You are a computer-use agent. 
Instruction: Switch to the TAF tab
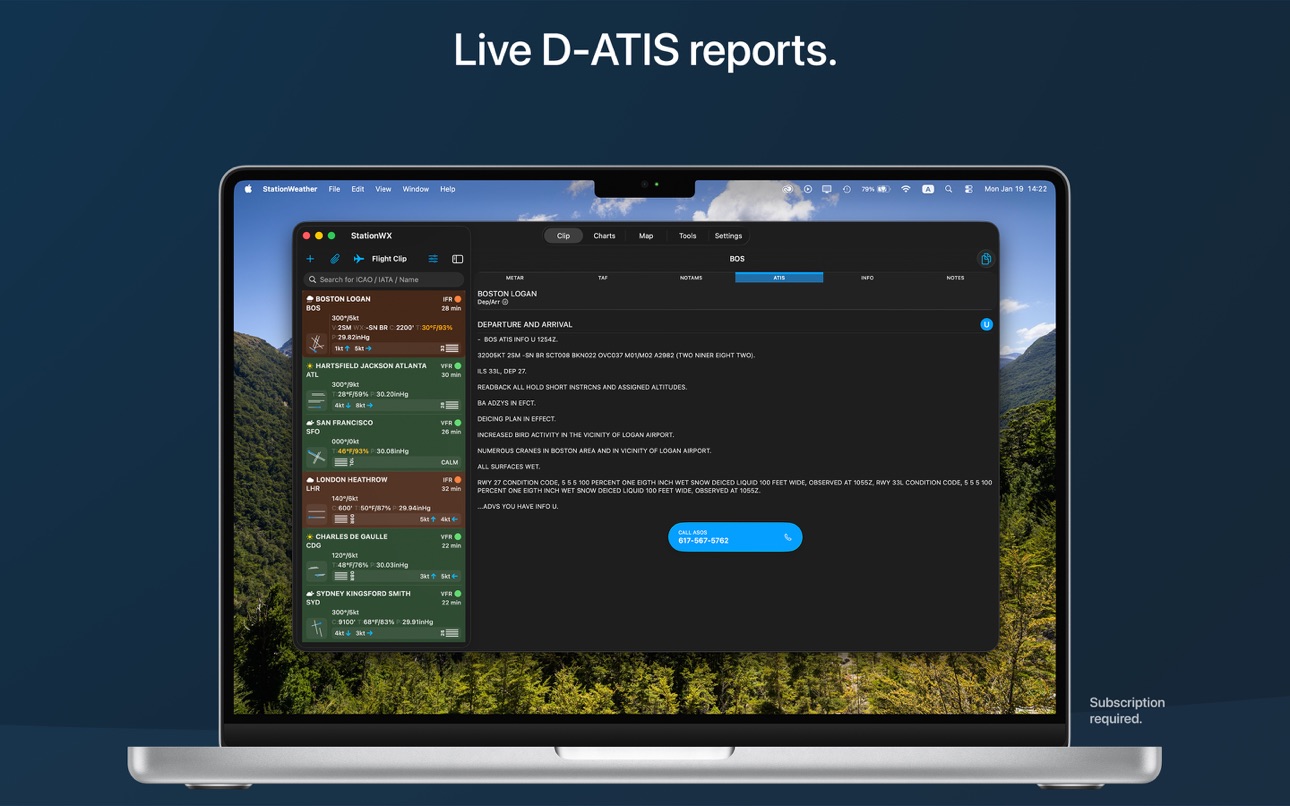pyautogui.click(x=603, y=278)
